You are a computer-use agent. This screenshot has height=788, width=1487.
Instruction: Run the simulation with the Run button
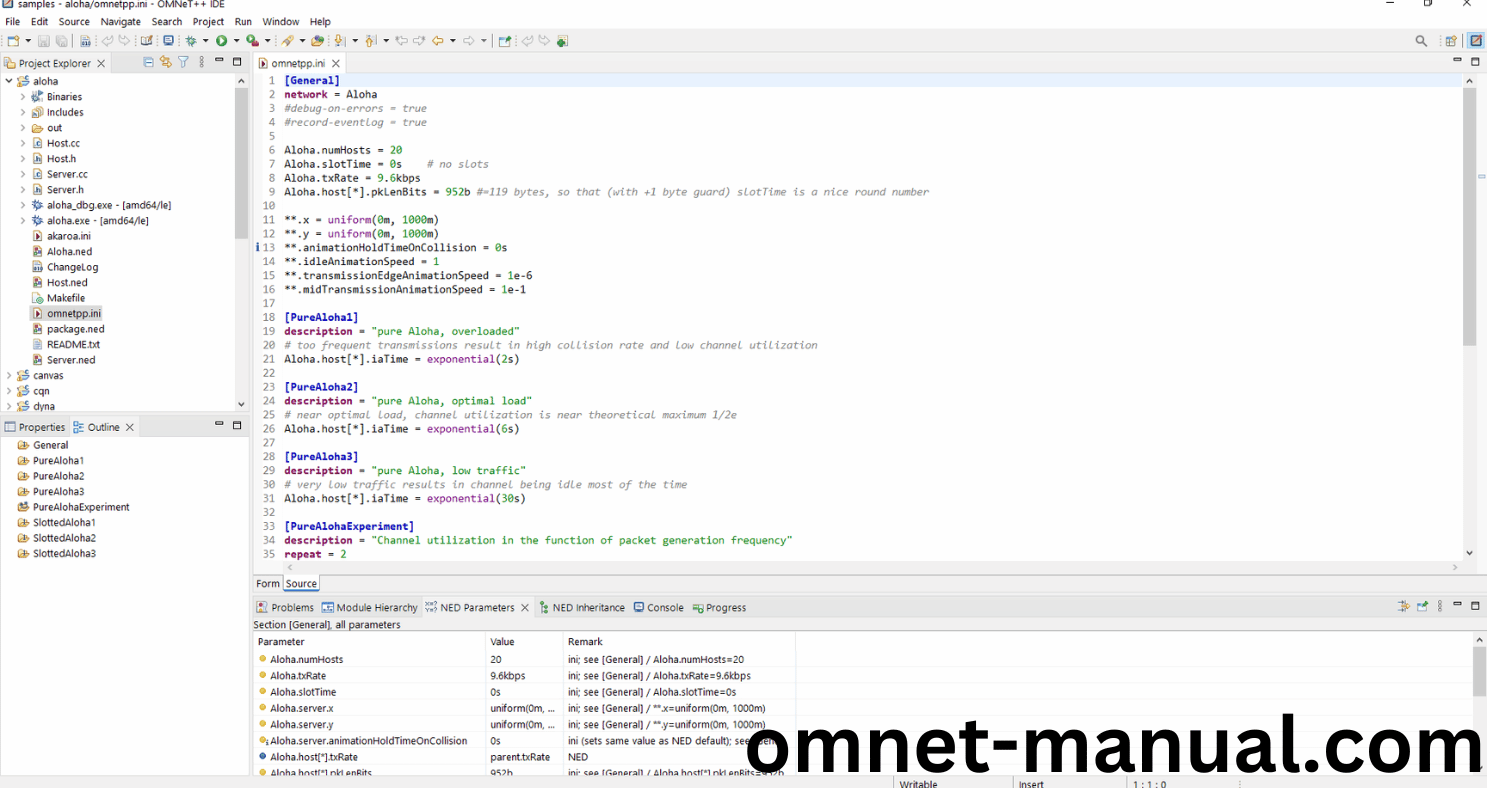(x=220, y=41)
